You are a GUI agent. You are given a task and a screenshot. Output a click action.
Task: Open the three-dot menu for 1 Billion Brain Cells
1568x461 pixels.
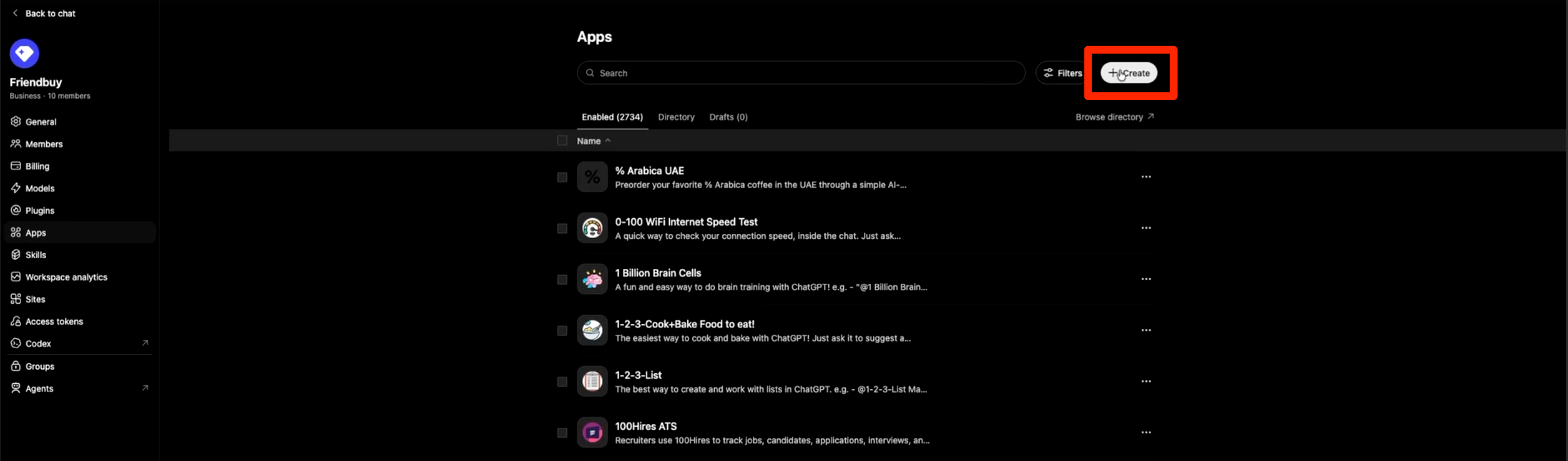coord(1146,279)
